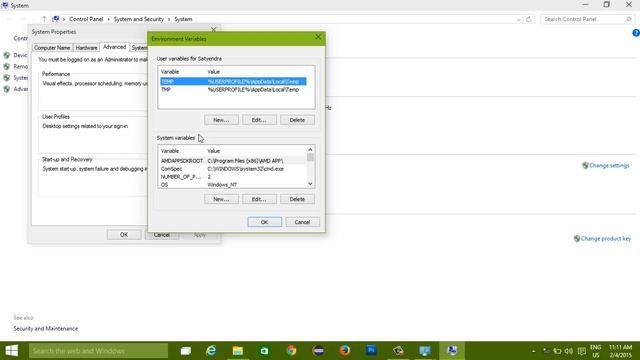Screen dimensions: 640x360
Task: Select the TEMP user variable row
Action: [x=233, y=82]
